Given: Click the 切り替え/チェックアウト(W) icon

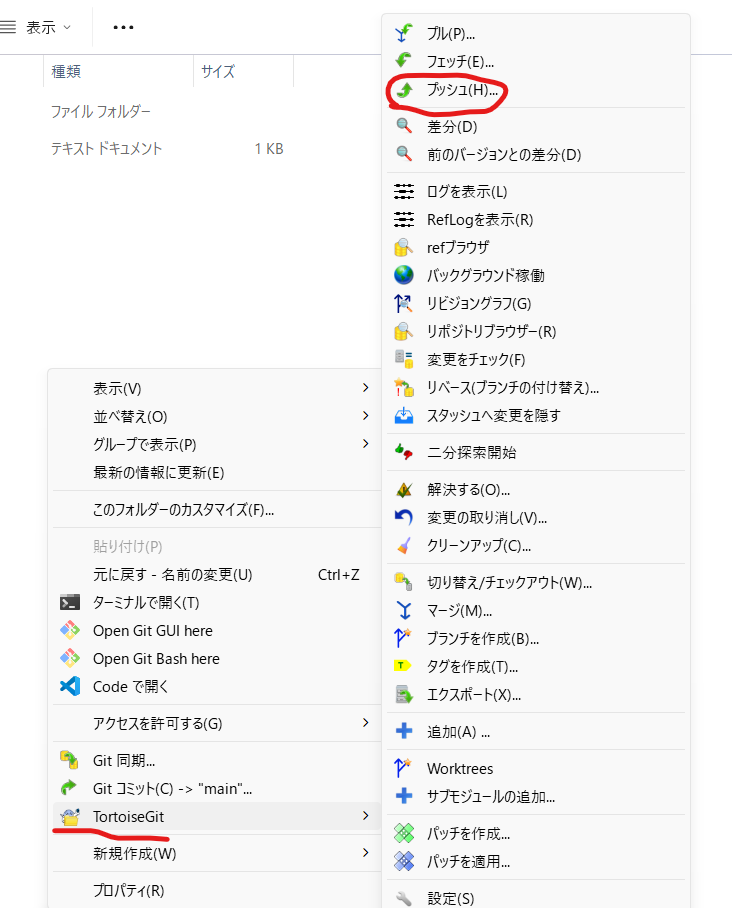Looking at the screenshot, I should pyautogui.click(x=404, y=583).
